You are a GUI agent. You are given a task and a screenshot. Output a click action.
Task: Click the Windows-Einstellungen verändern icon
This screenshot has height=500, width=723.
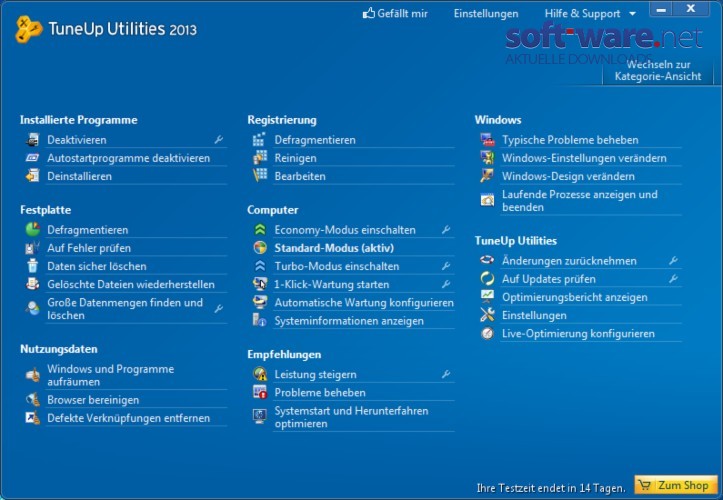pos(487,158)
